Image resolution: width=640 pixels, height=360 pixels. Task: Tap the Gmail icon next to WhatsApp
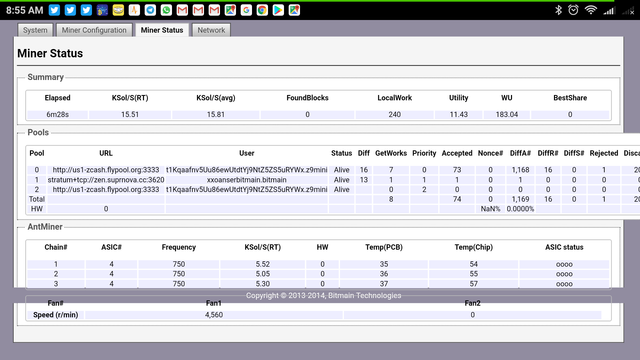[182, 10]
